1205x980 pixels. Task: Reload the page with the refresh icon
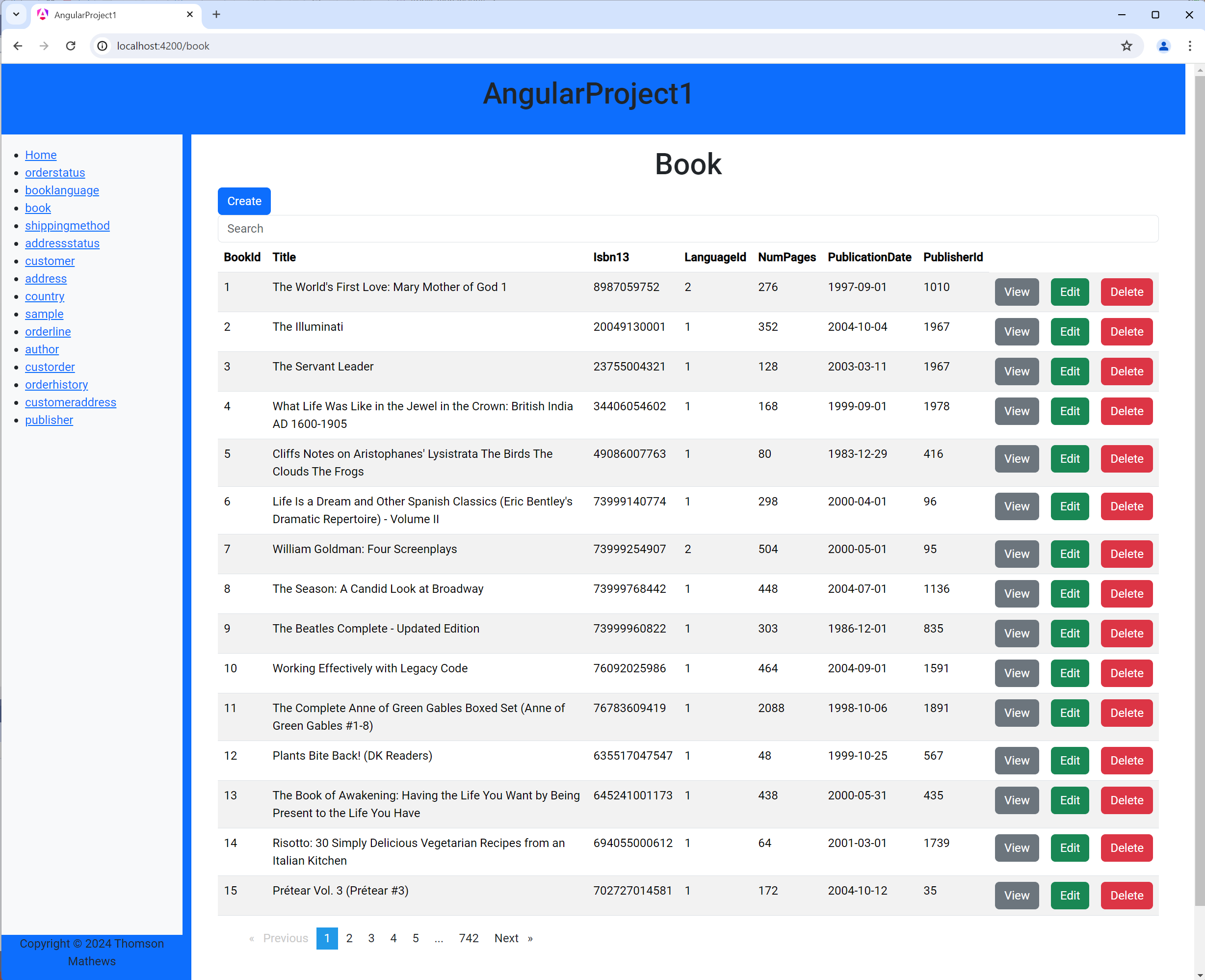click(x=71, y=46)
